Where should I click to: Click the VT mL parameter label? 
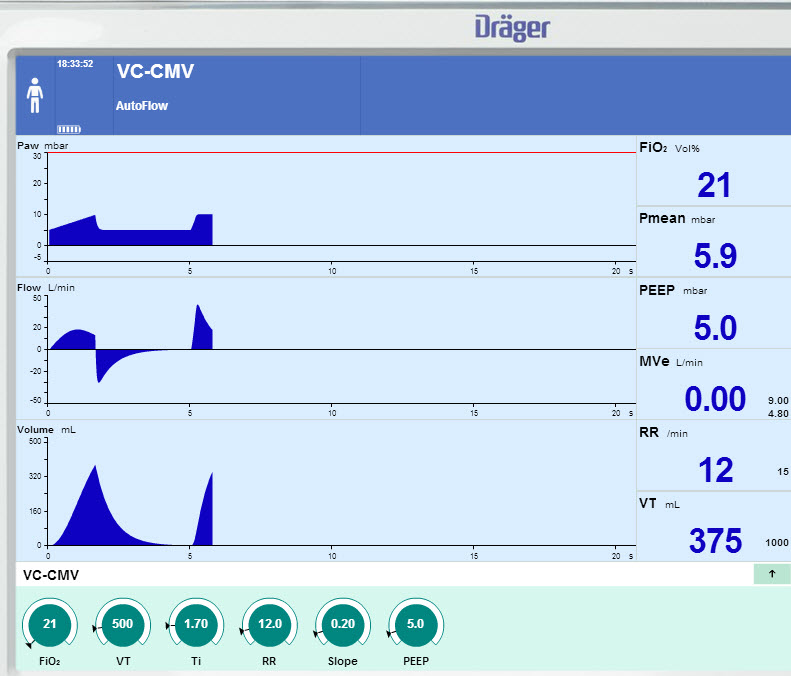659,504
